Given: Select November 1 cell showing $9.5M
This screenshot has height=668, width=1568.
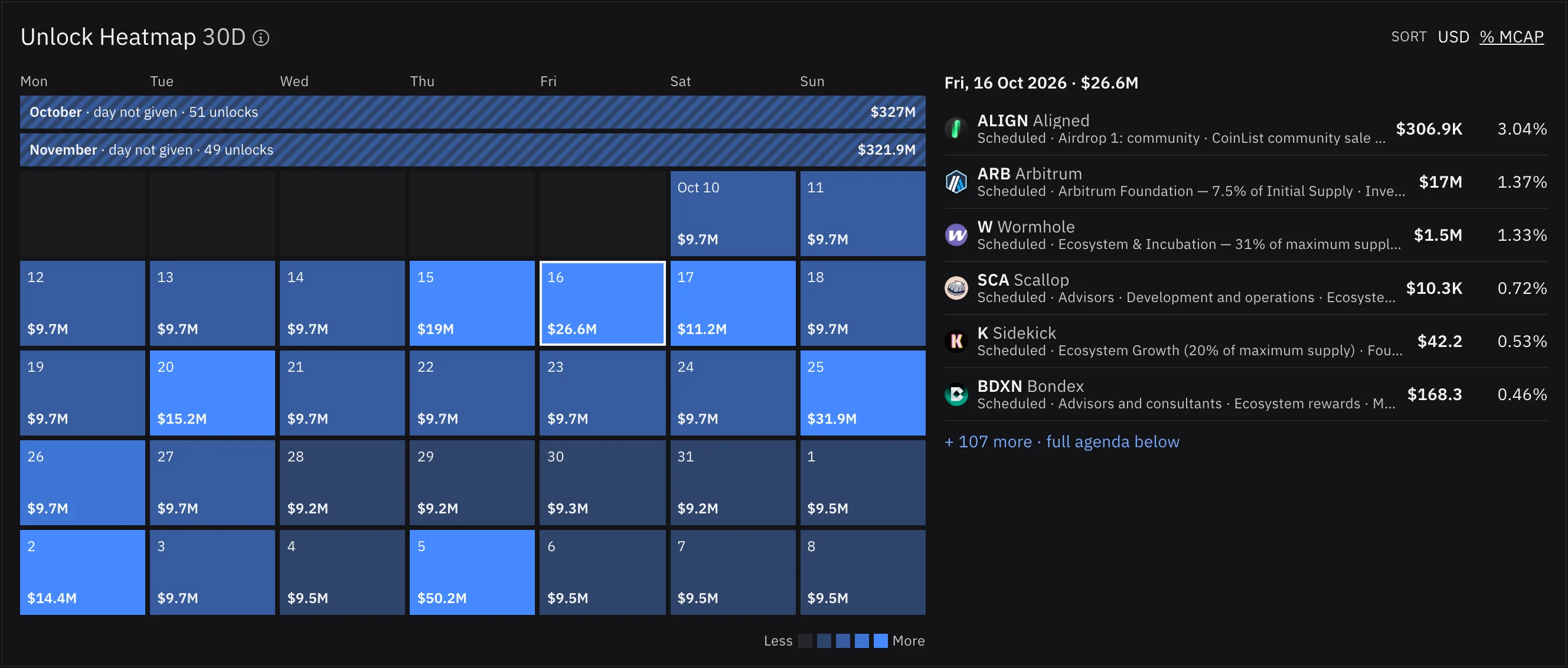Looking at the screenshot, I should (863, 483).
